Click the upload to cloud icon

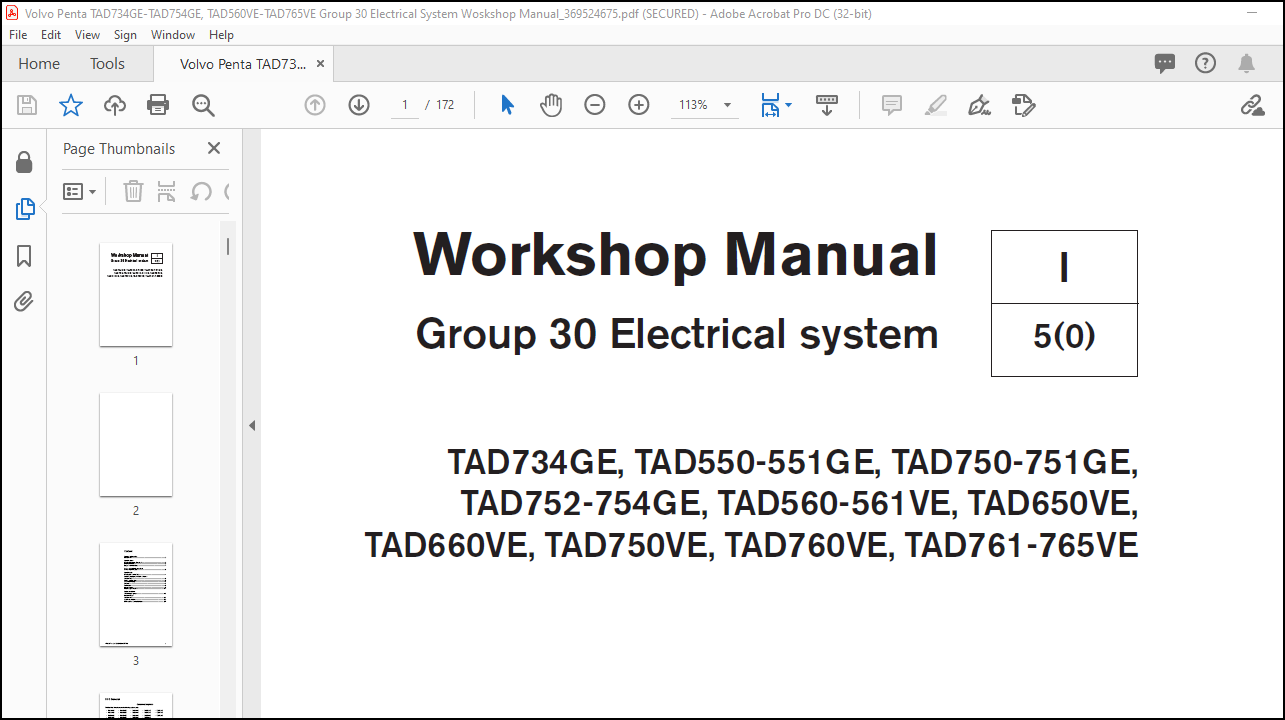point(115,105)
